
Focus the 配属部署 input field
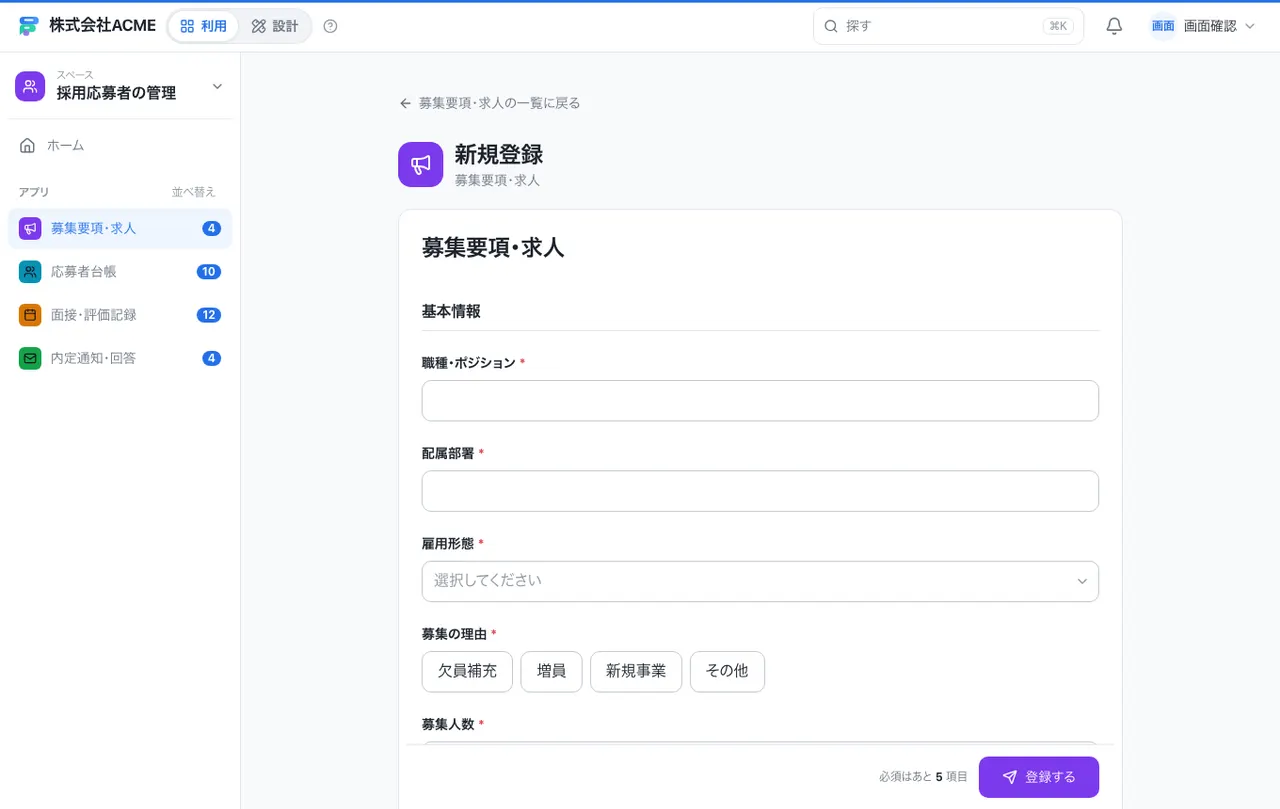click(760, 491)
